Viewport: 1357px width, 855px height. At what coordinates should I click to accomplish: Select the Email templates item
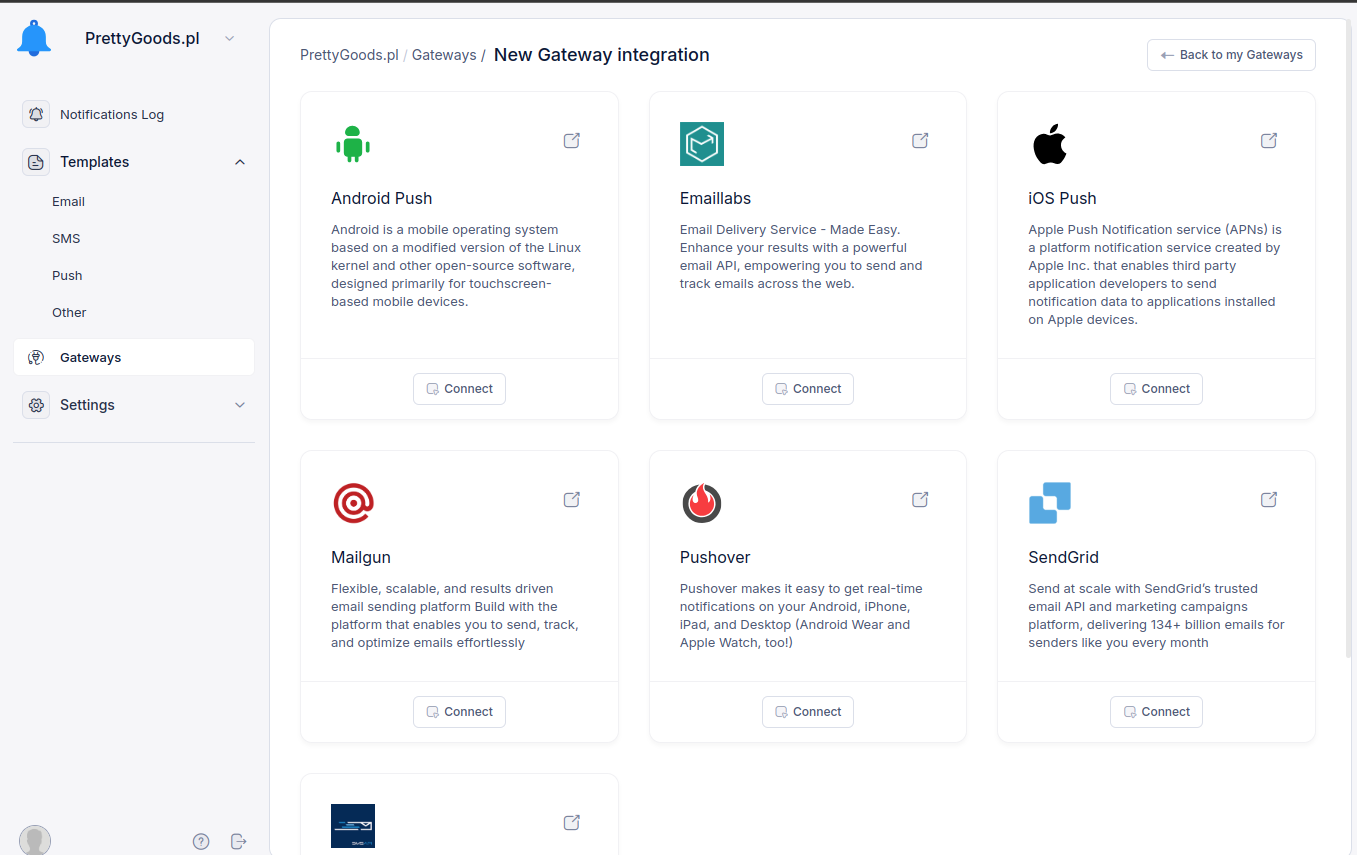click(x=69, y=201)
